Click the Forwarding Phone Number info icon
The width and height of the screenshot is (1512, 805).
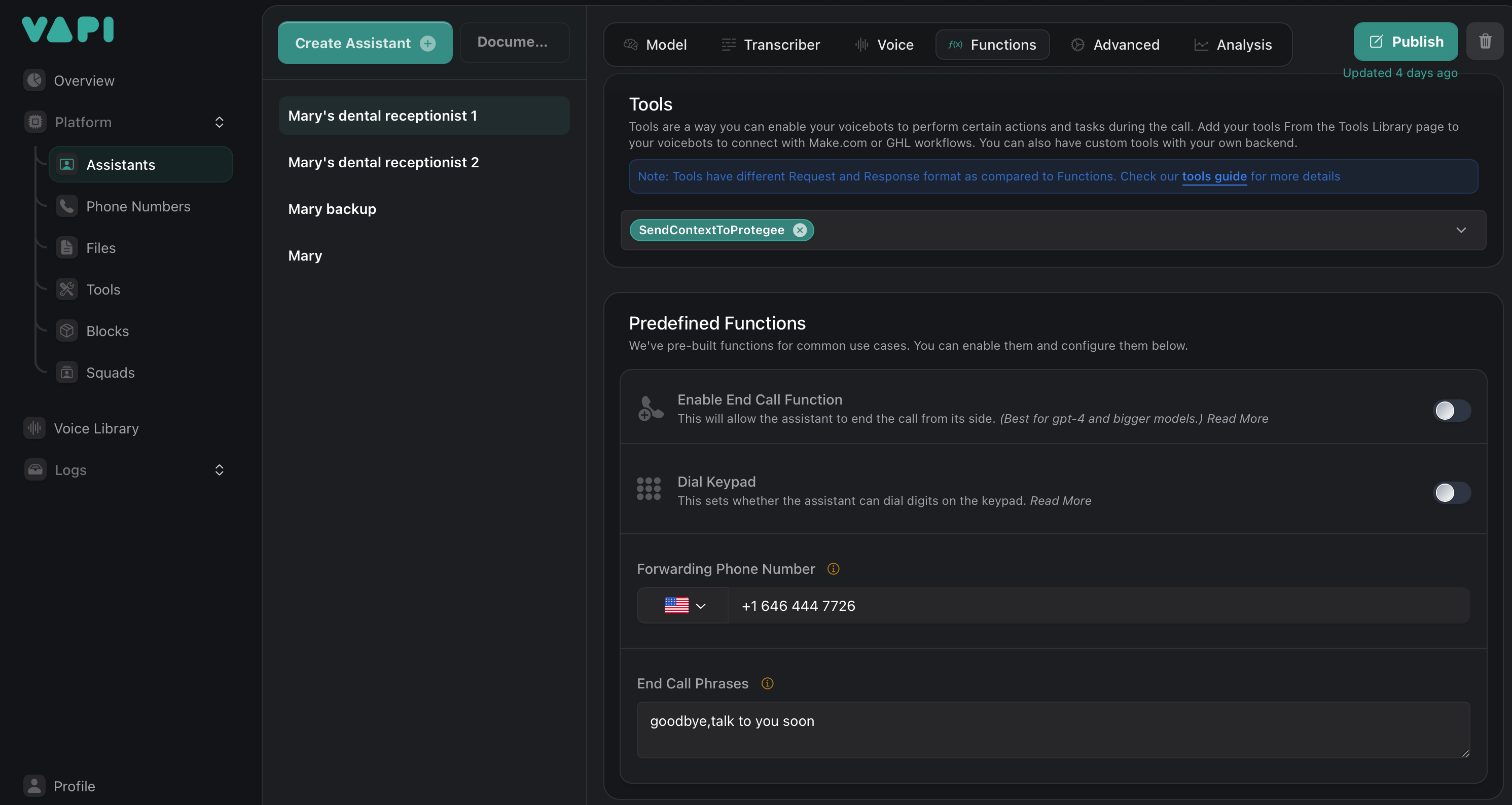pos(833,569)
